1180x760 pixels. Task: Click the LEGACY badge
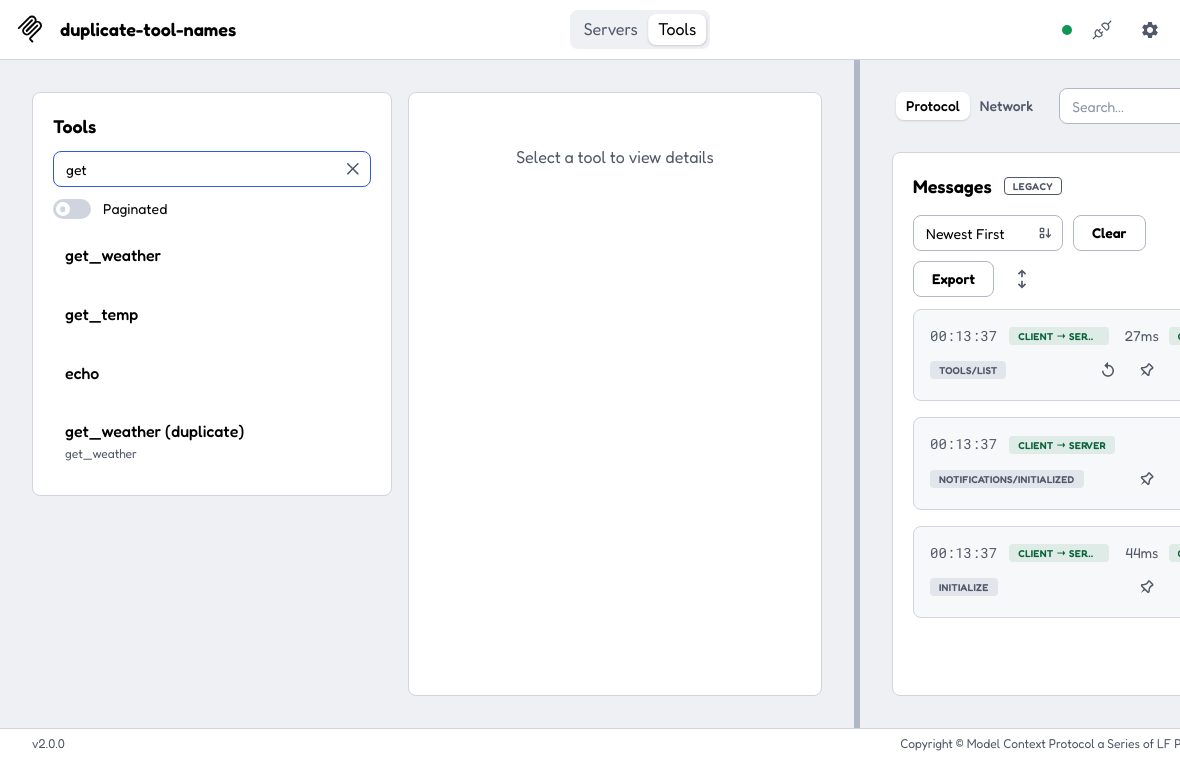(1032, 187)
